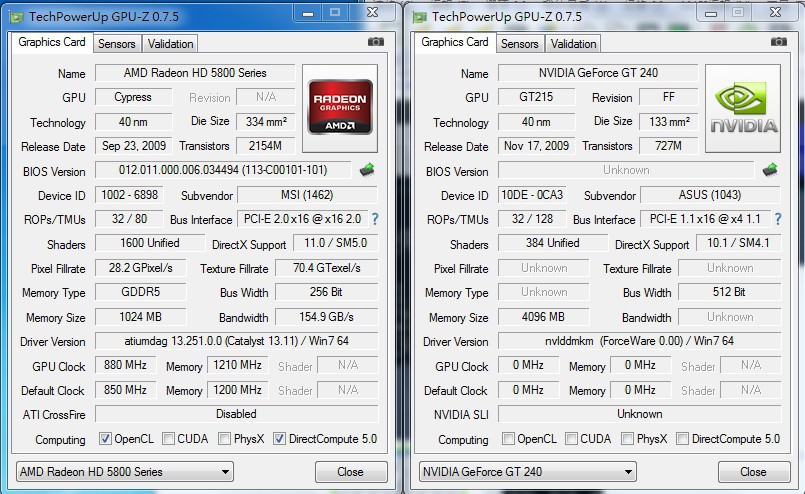Select Graphics Card tab in AMD window
This screenshot has width=805, height=494.
52,42
